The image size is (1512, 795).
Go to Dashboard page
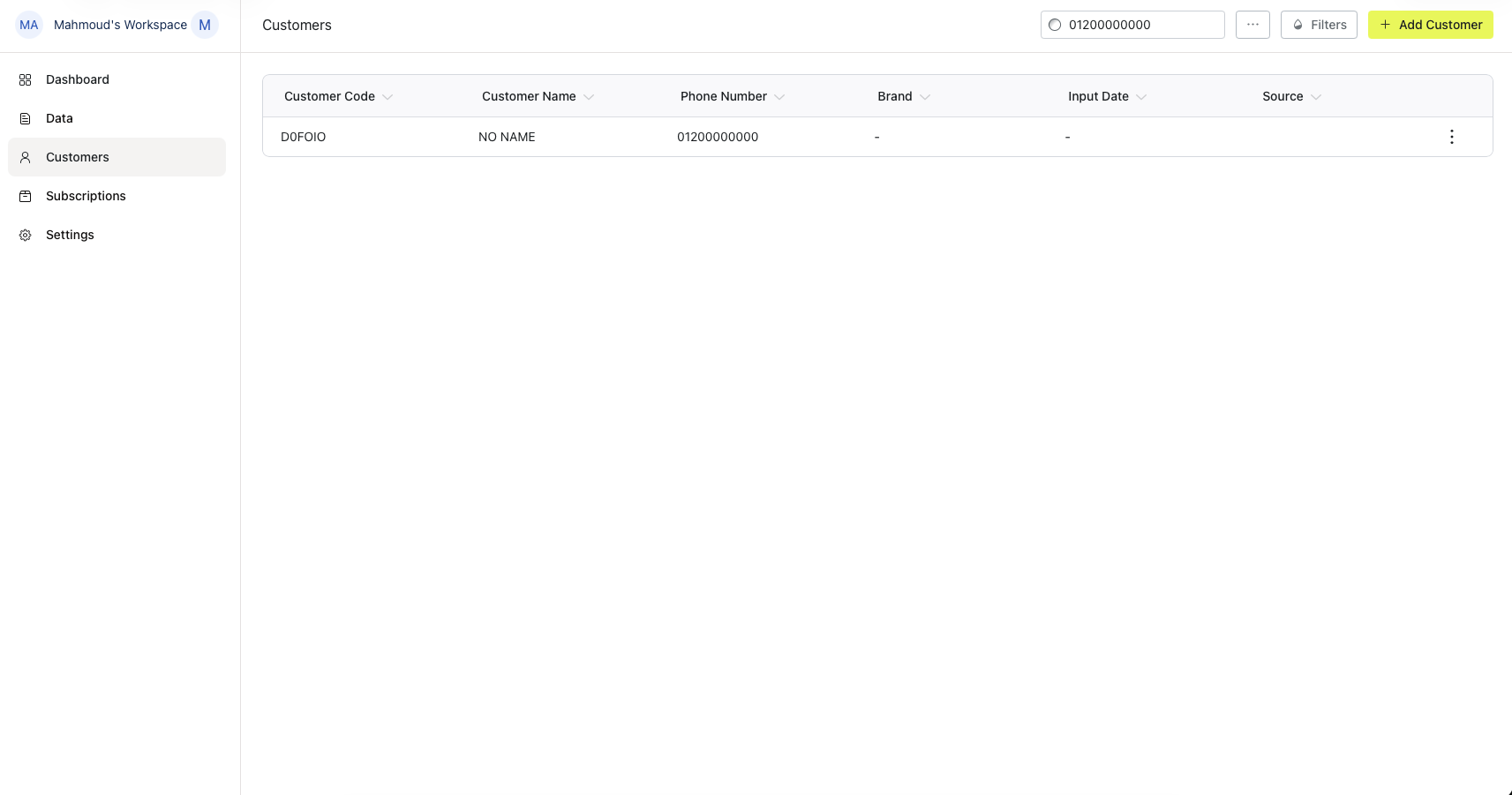point(117,79)
